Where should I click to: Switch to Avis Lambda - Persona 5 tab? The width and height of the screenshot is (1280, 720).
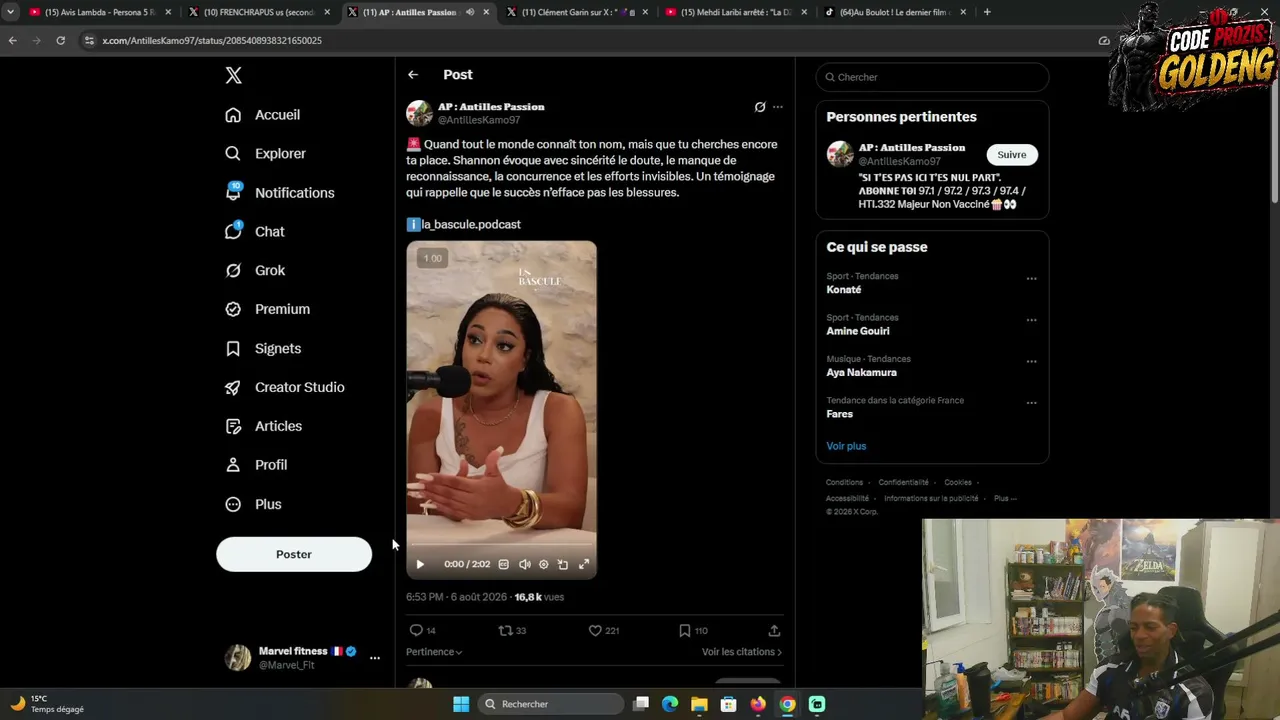coord(100,12)
